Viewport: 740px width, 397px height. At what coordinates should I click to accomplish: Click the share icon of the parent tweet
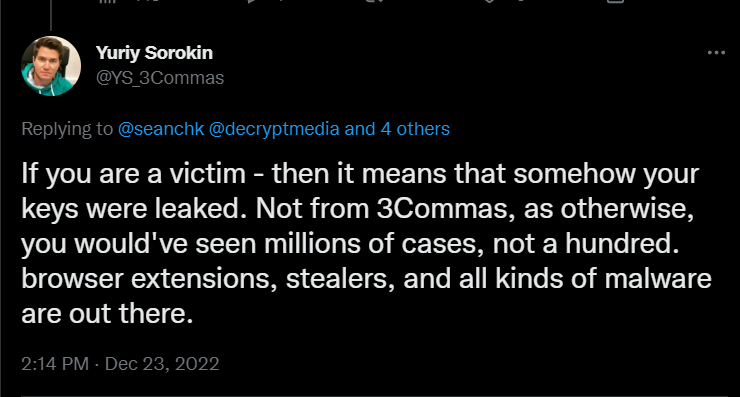click(615, 1)
